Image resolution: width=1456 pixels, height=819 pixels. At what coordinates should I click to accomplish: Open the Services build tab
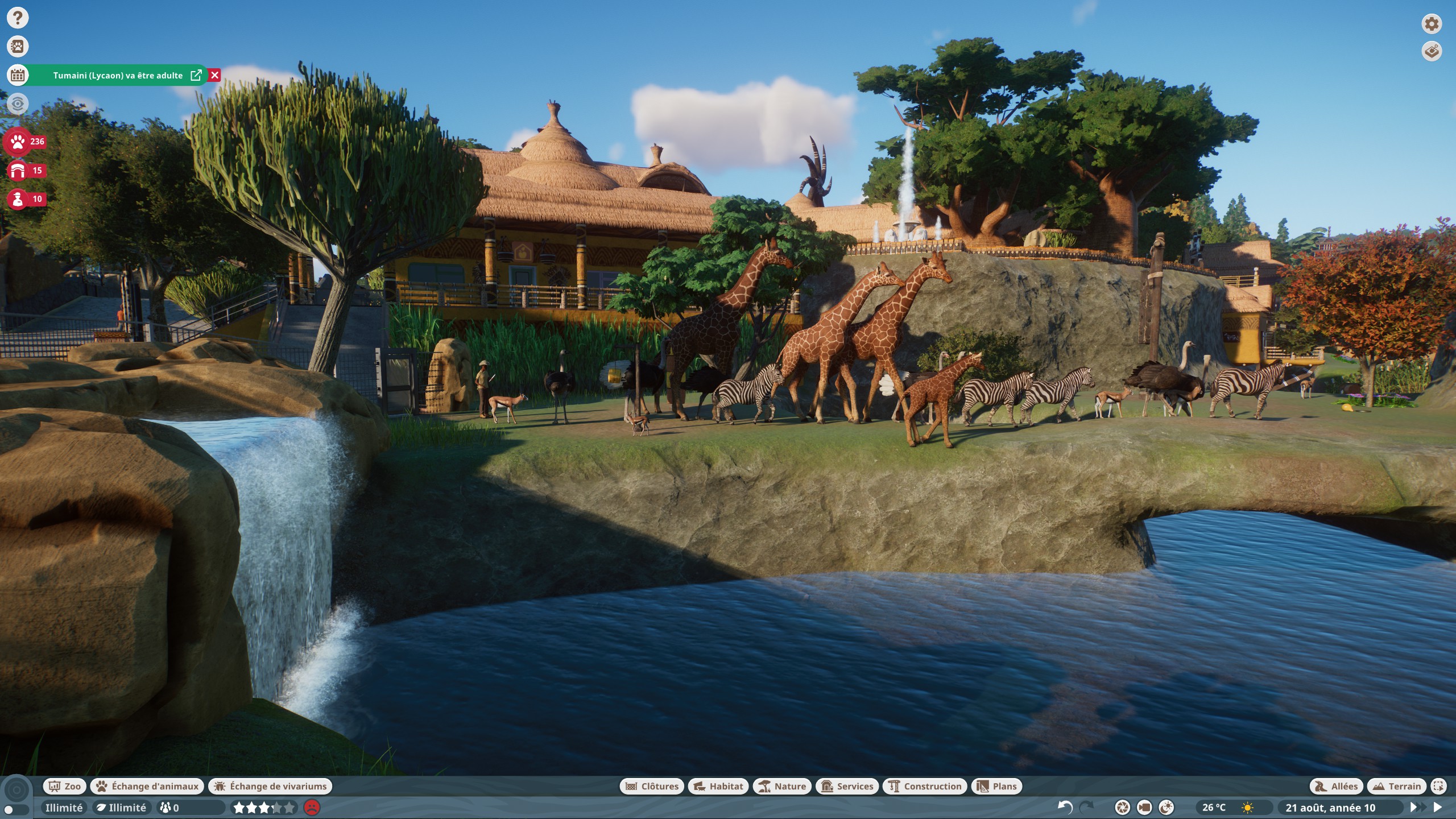pyautogui.click(x=847, y=786)
